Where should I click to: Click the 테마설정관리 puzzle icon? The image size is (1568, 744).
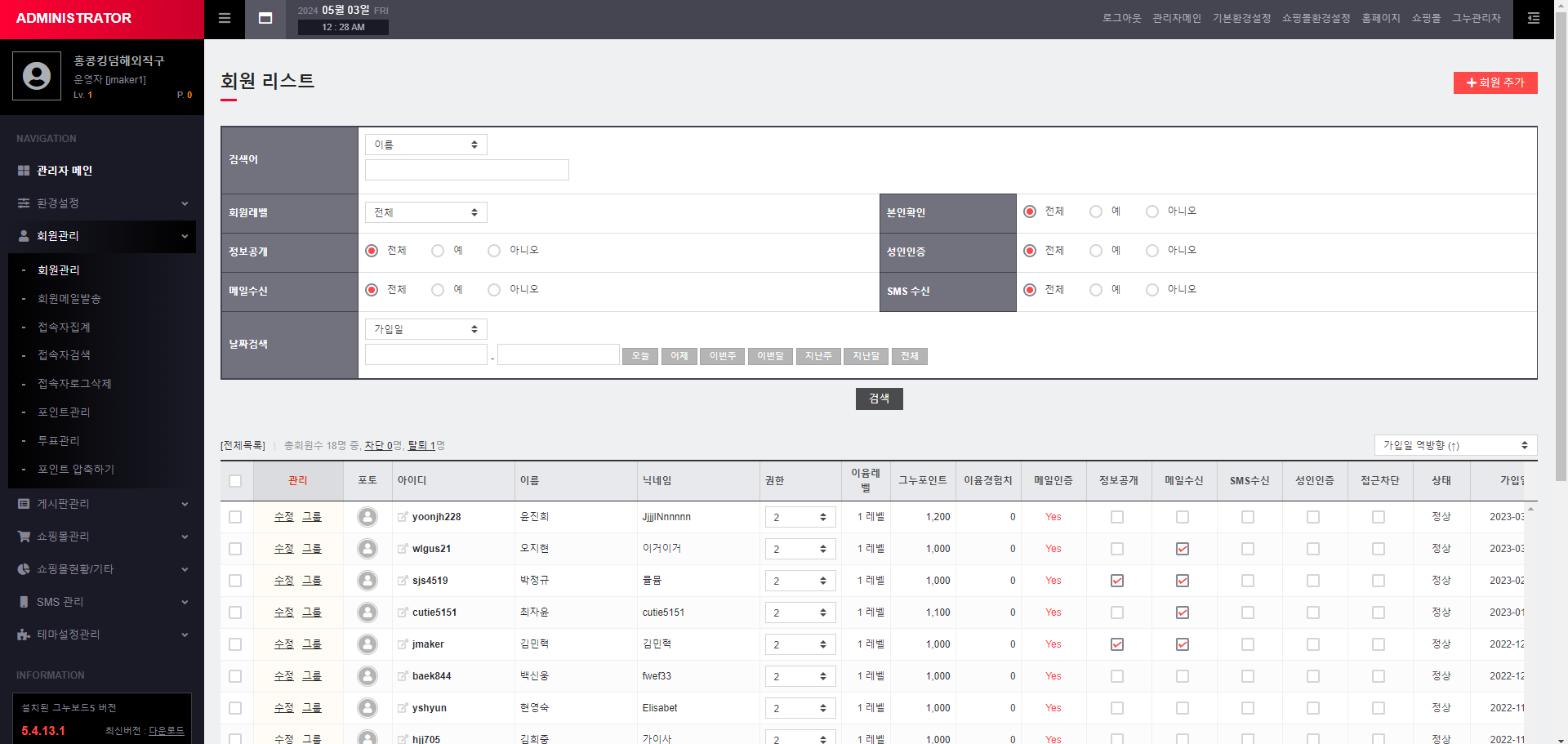click(x=24, y=635)
